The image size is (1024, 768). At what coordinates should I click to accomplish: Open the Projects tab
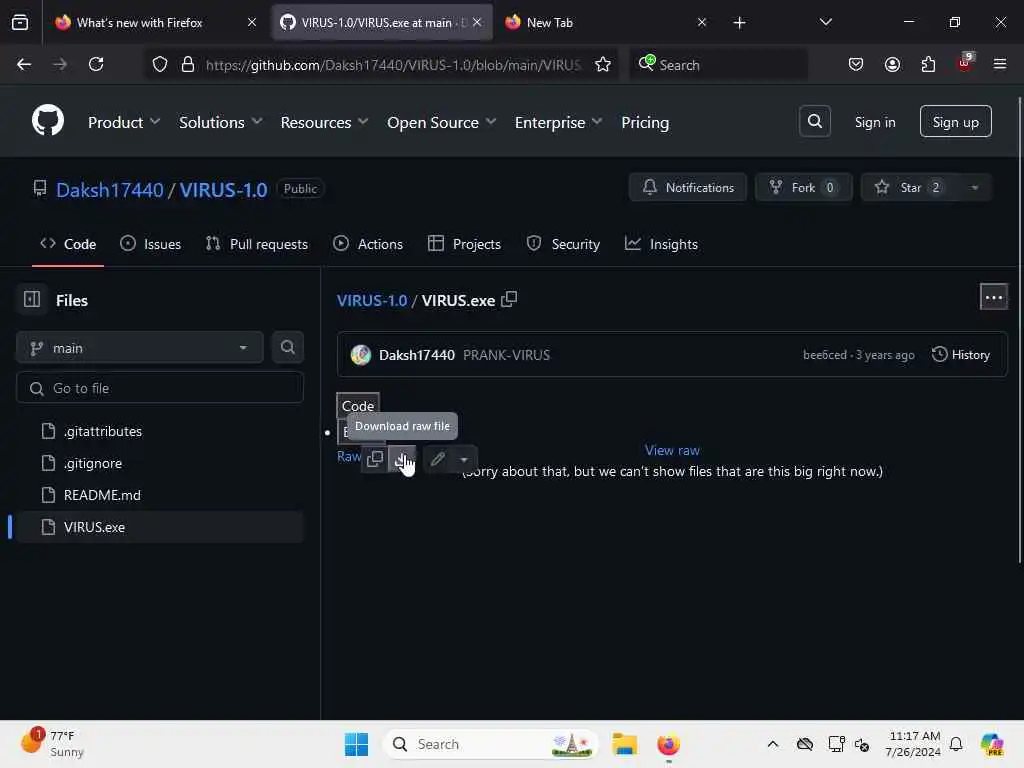coord(464,244)
